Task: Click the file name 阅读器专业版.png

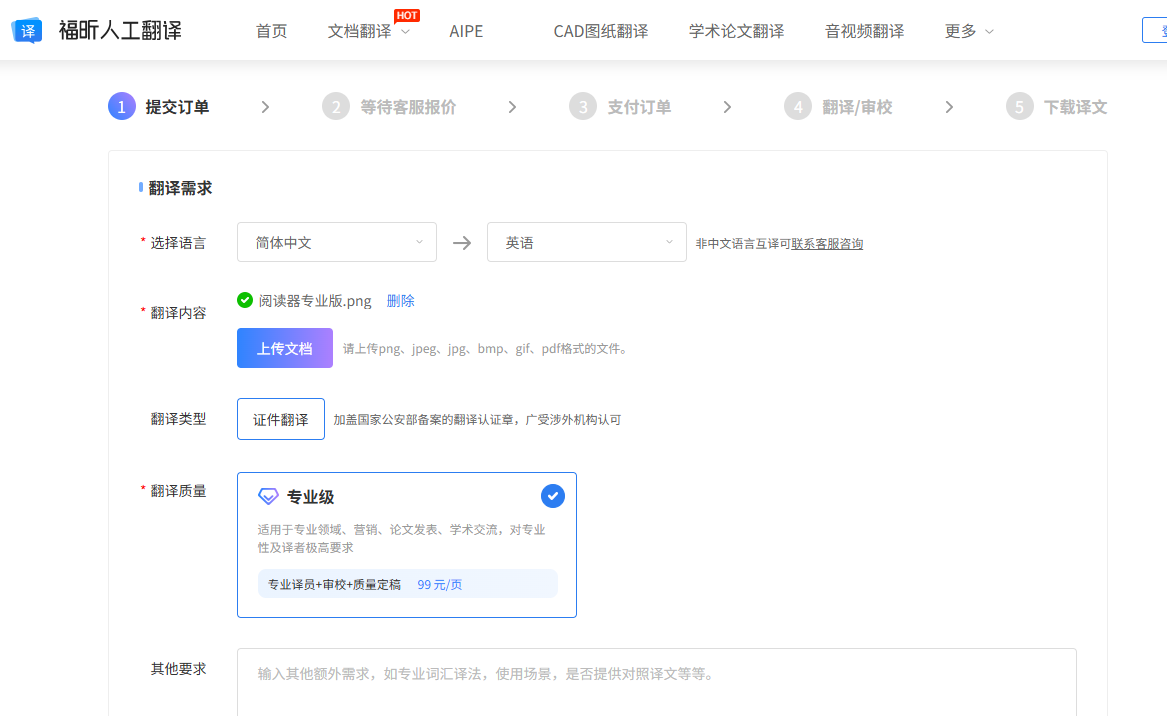Action: click(315, 301)
